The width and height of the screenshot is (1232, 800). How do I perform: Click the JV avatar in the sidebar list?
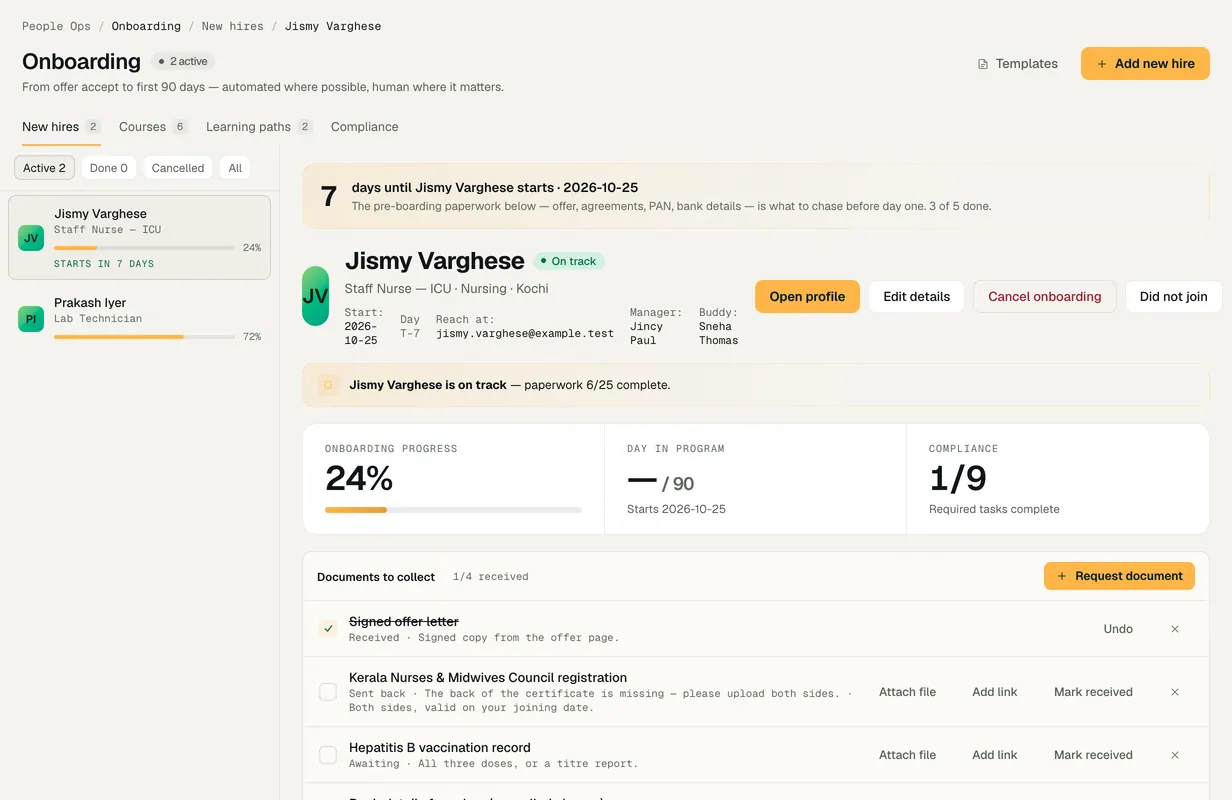pyautogui.click(x=31, y=238)
